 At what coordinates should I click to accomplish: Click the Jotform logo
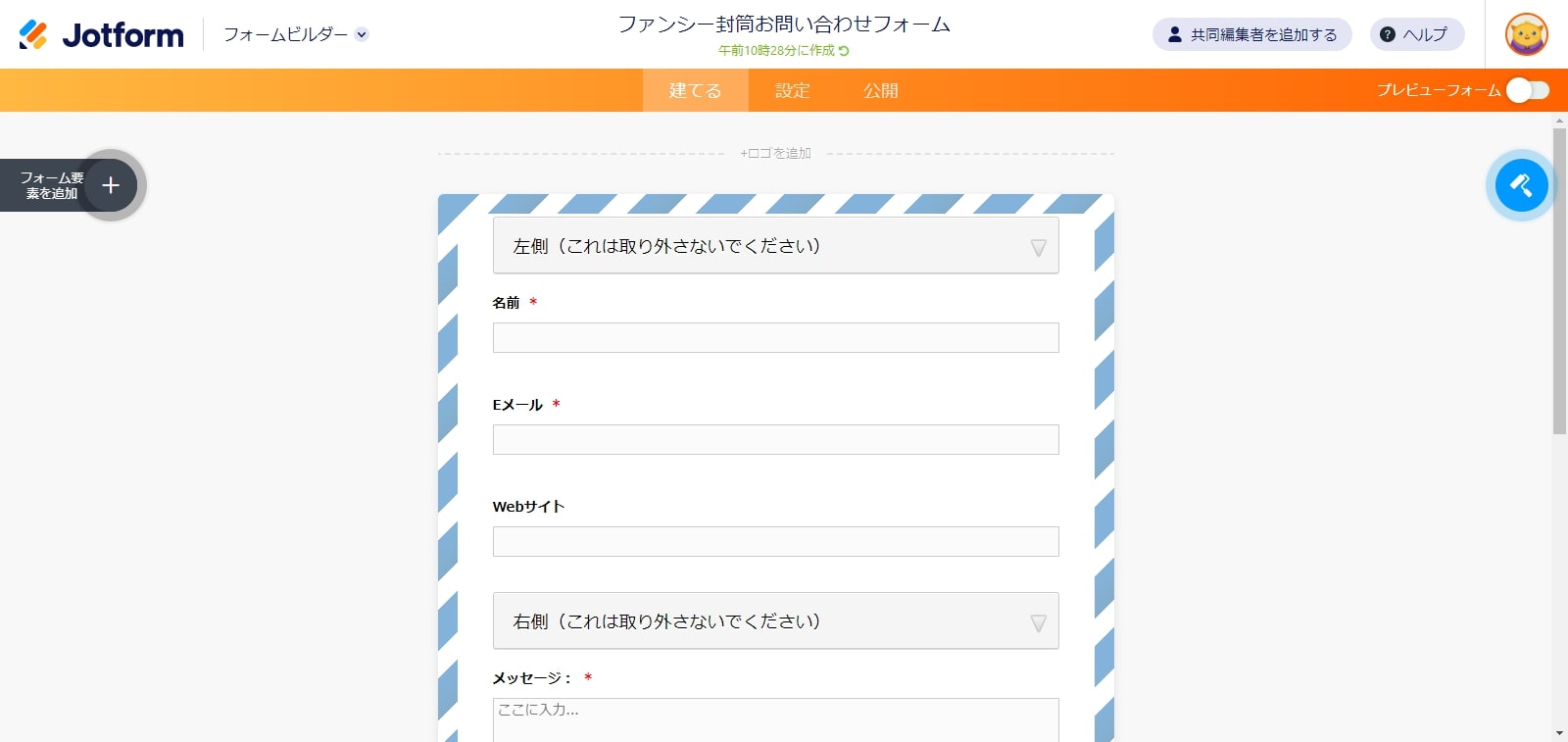(x=102, y=34)
